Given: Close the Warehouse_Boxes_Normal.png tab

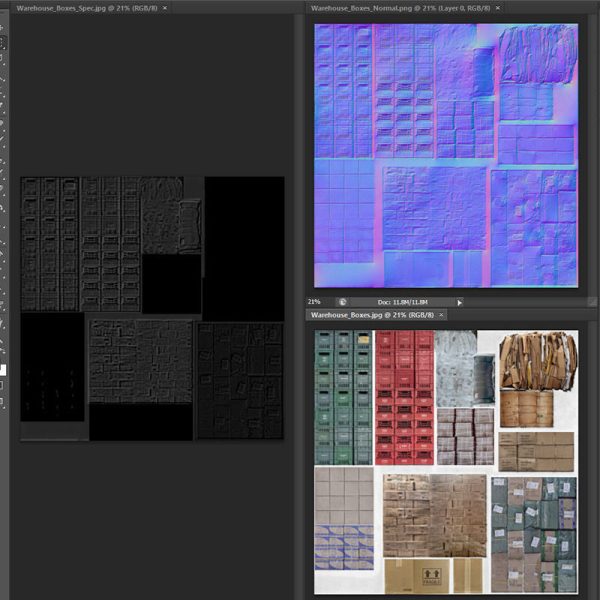Looking at the screenshot, I should 498,8.
